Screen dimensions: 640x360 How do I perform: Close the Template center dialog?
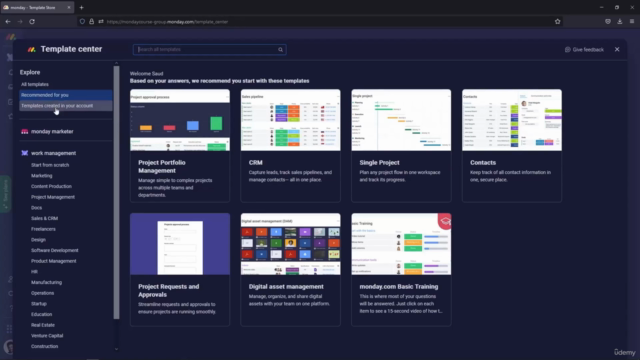pyautogui.click(x=617, y=49)
